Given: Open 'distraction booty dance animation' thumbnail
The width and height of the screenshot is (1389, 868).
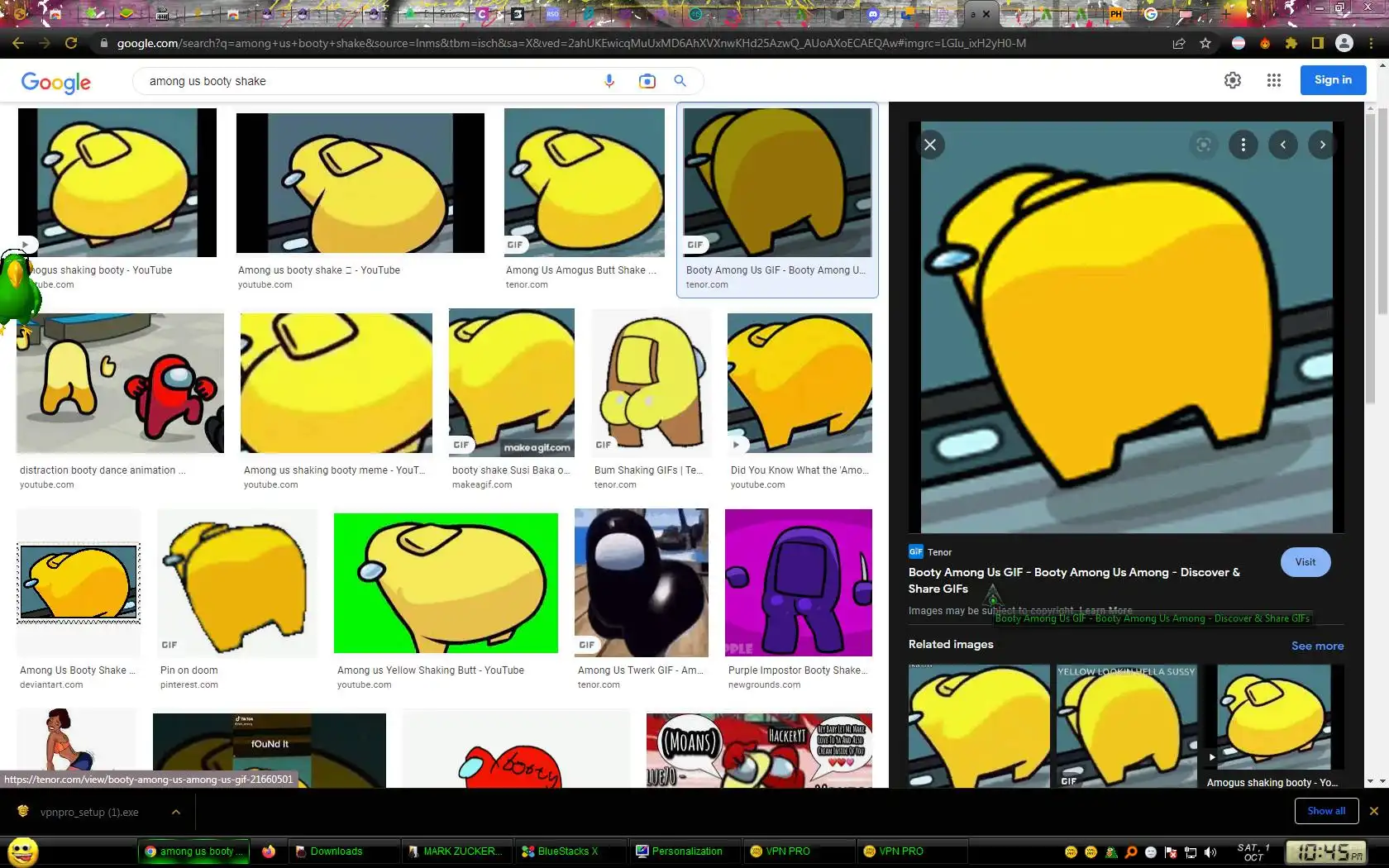Looking at the screenshot, I should pos(121,383).
